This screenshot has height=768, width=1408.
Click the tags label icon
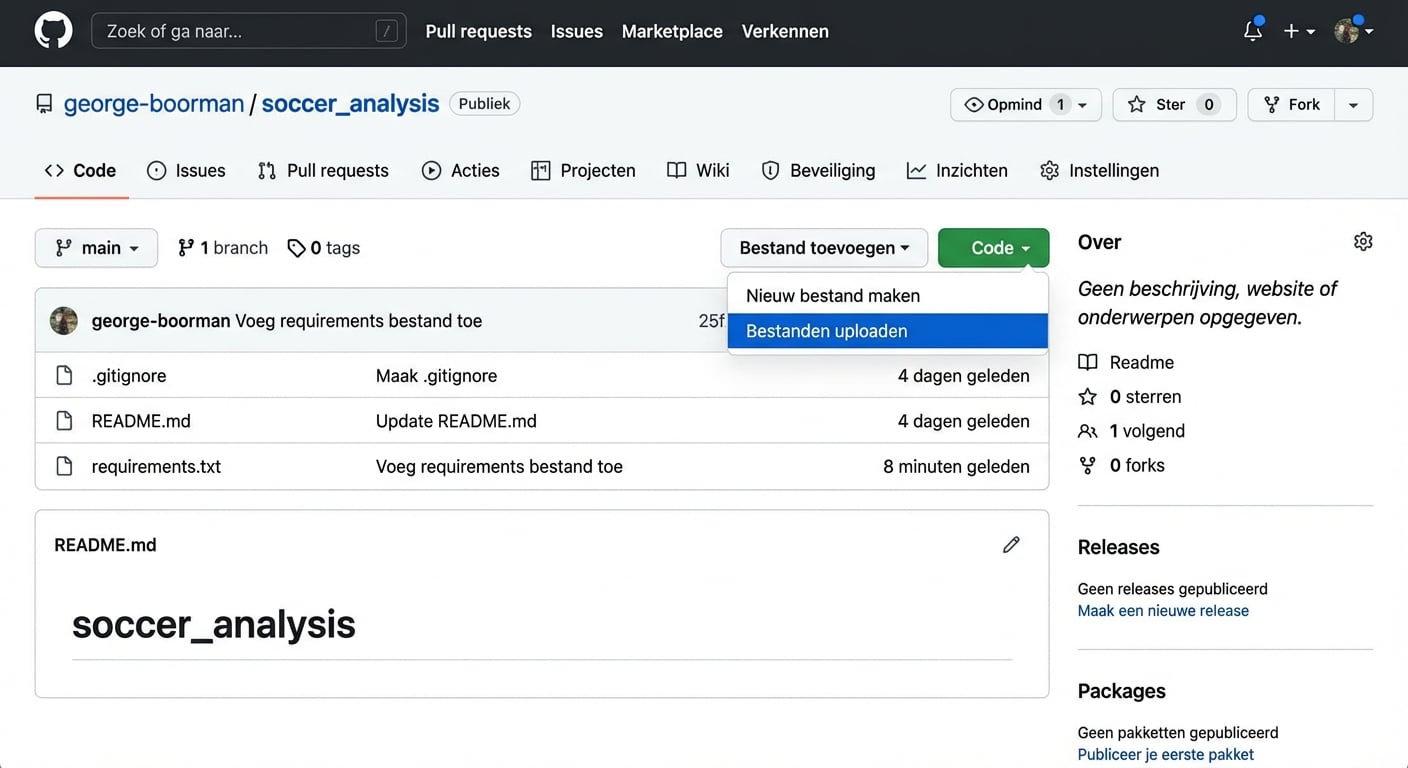pos(296,248)
